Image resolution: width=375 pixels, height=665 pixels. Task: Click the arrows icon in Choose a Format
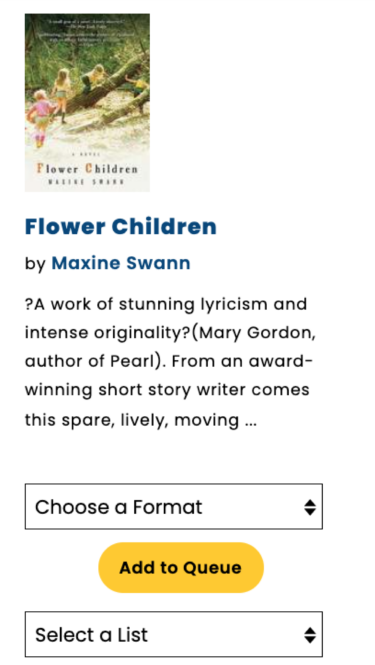pos(310,507)
